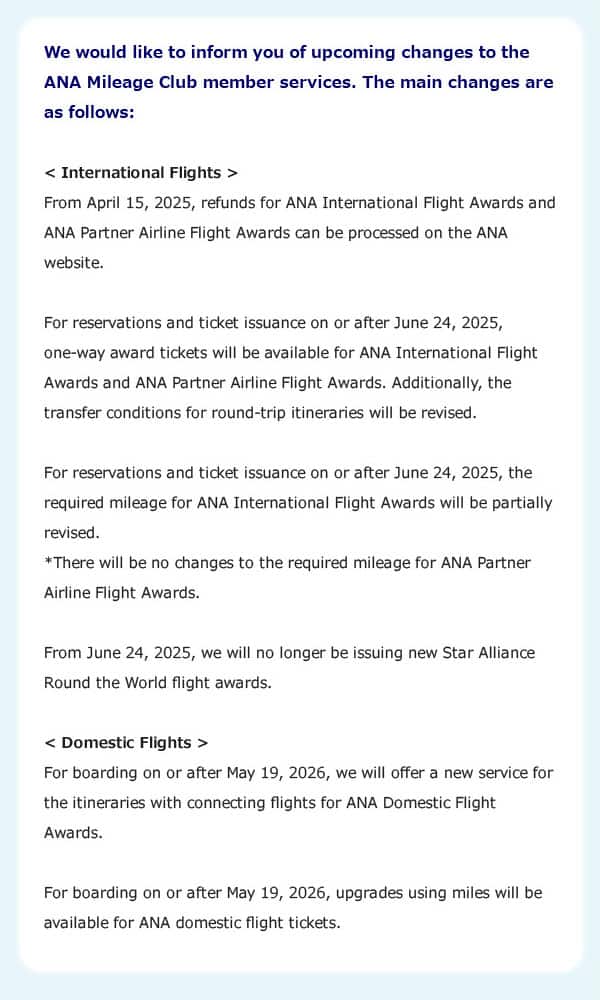Click the line starting "required mileage for ANA International"
Viewport: 600px width, 1000px height.
coord(297,502)
